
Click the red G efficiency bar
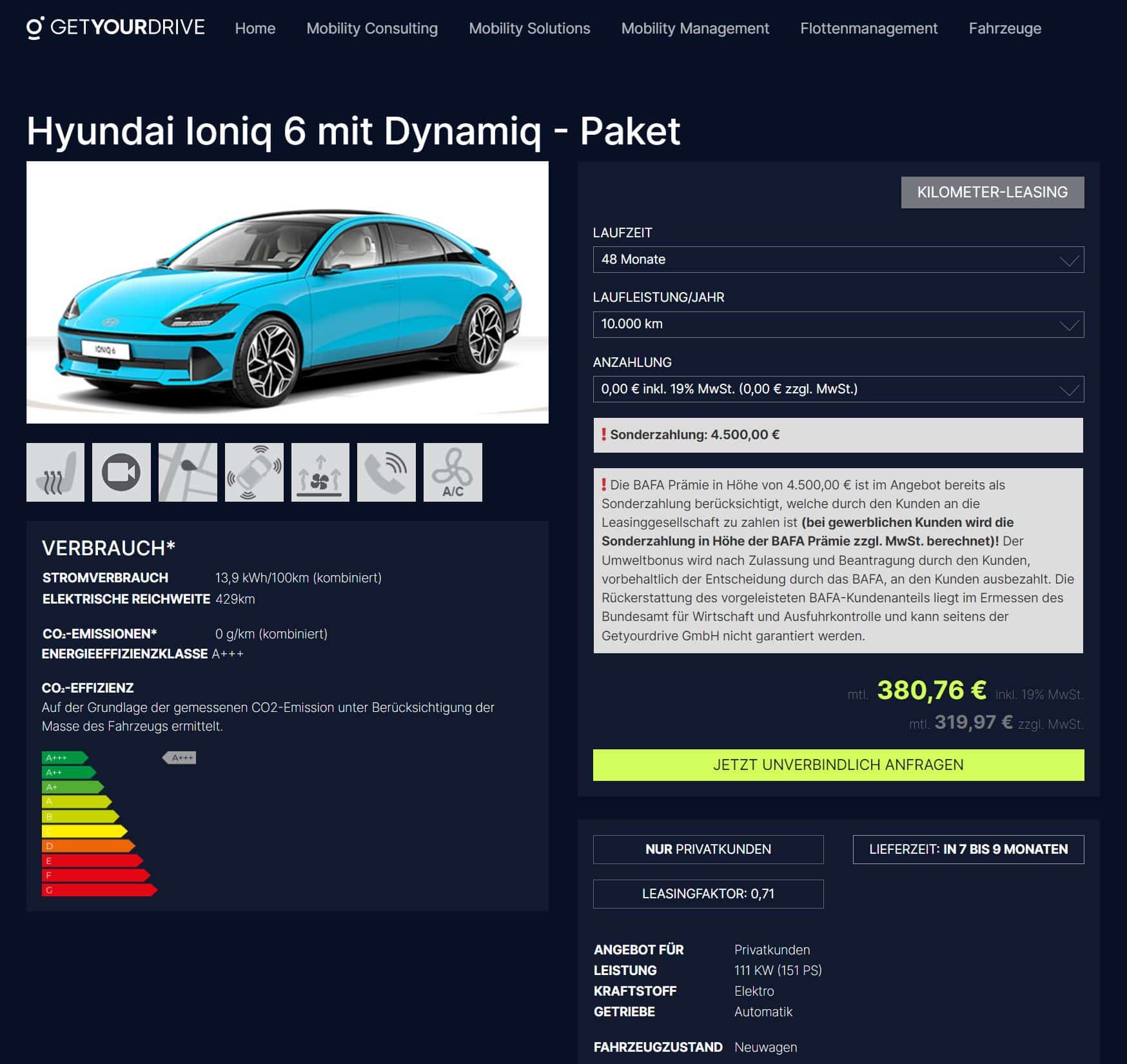point(99,890)
